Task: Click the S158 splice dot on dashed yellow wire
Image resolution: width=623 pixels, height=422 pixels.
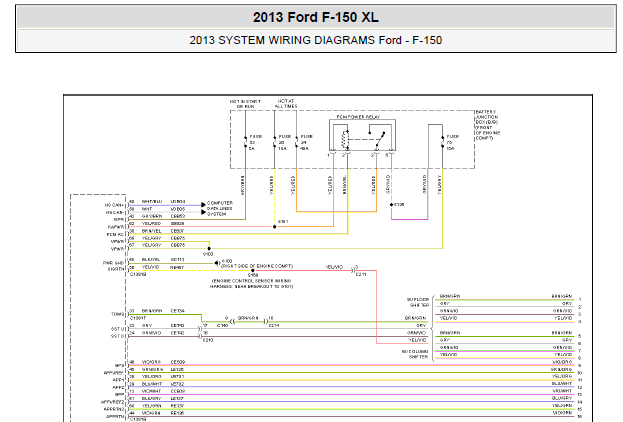Action: 253,271
